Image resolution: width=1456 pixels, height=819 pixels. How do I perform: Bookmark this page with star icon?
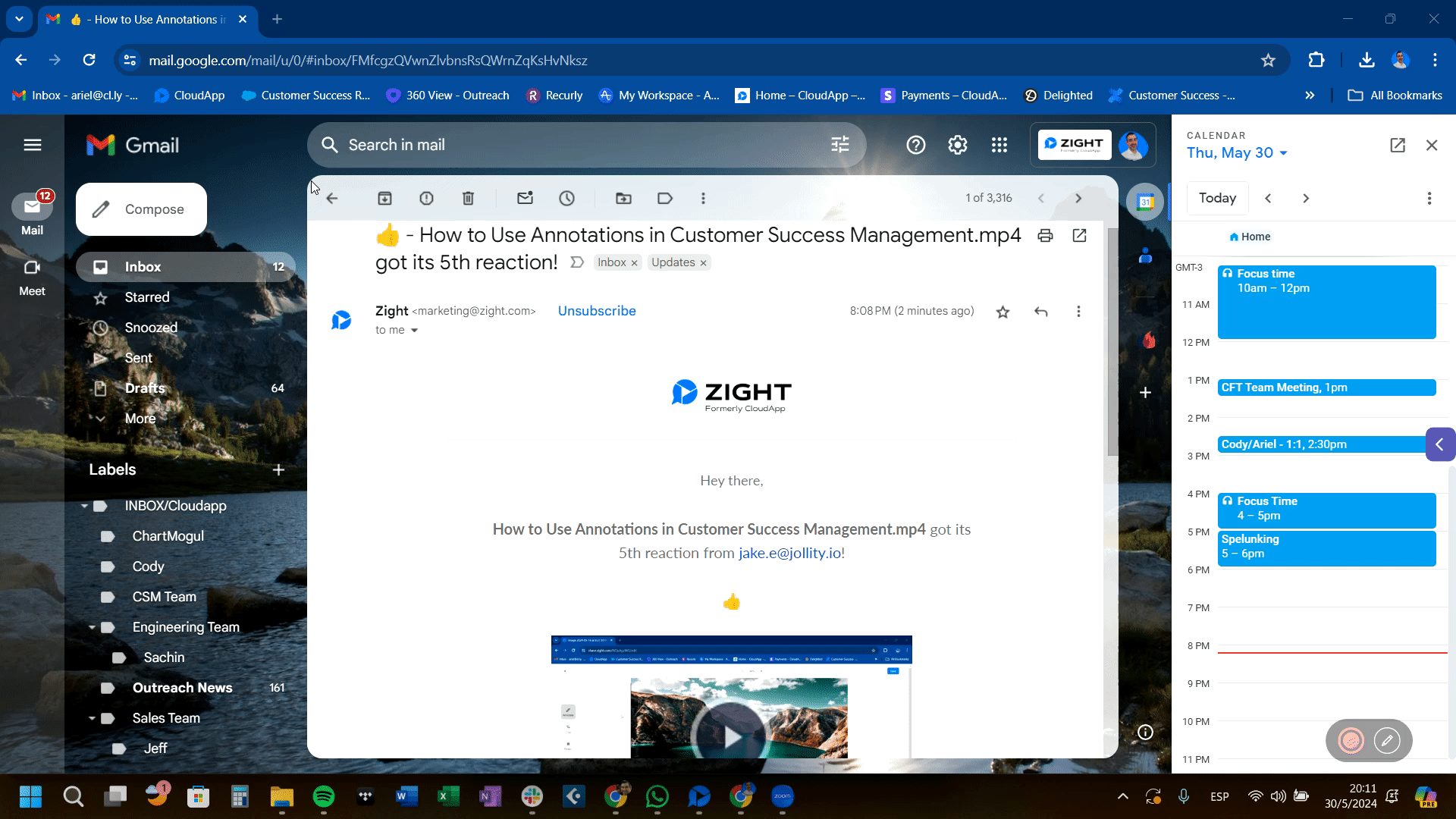click(x=1268, y=60)
